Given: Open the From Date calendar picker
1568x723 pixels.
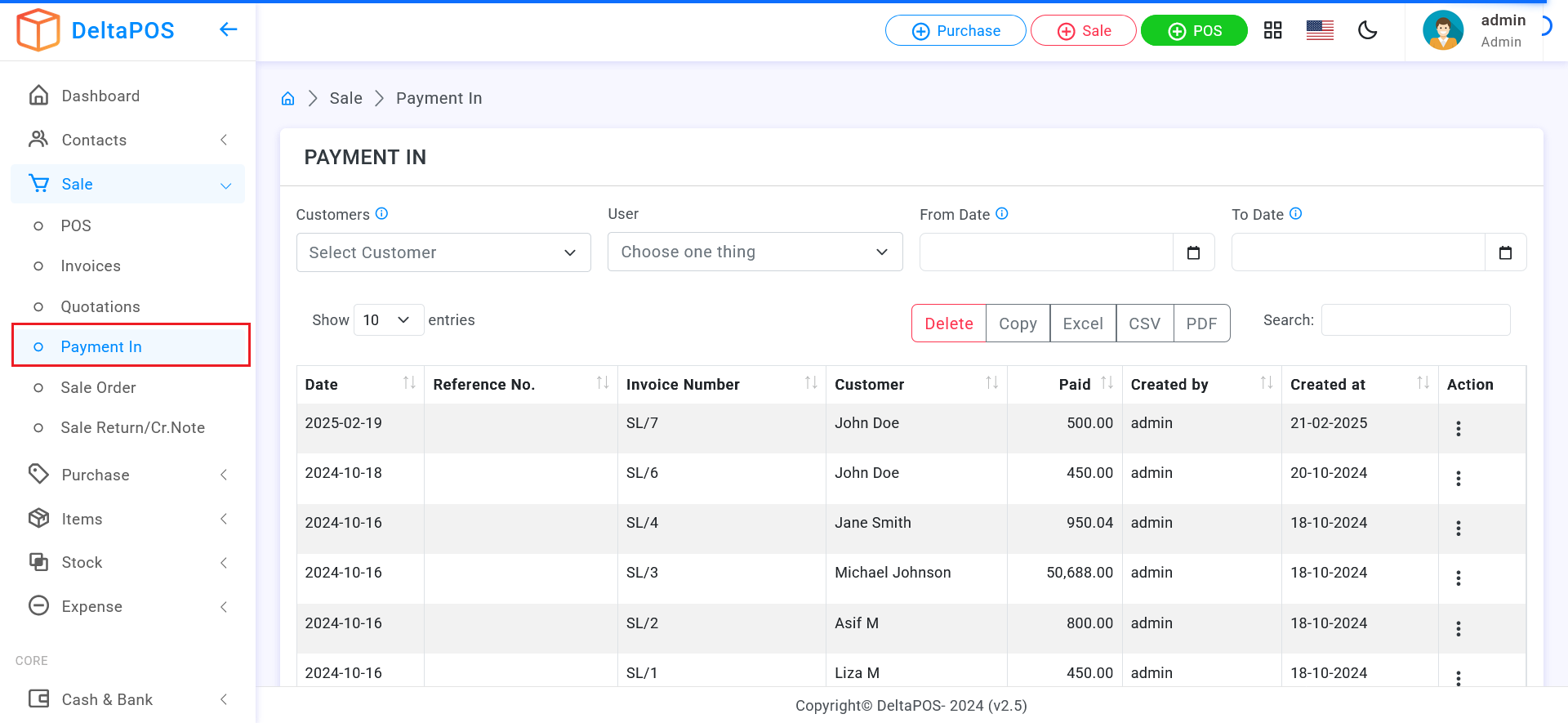Looking at the screenshot, I should click(1193, 252).
